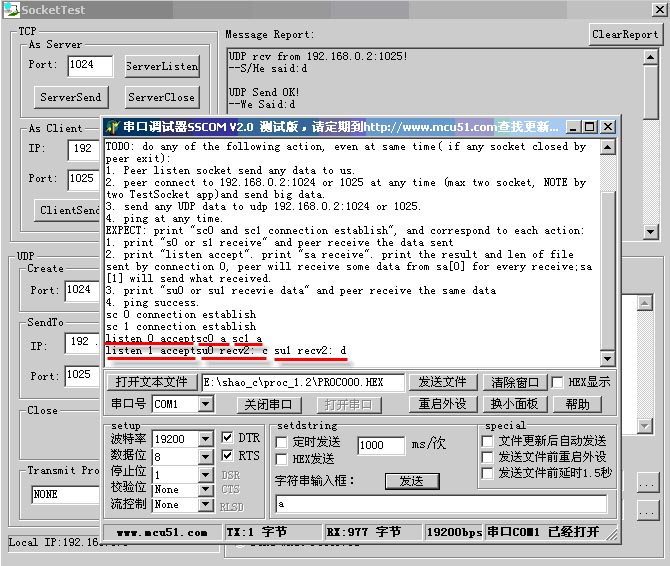
Task: Maximize the SSCOM window
Action: pyautogui.click(x=590, y=127)
